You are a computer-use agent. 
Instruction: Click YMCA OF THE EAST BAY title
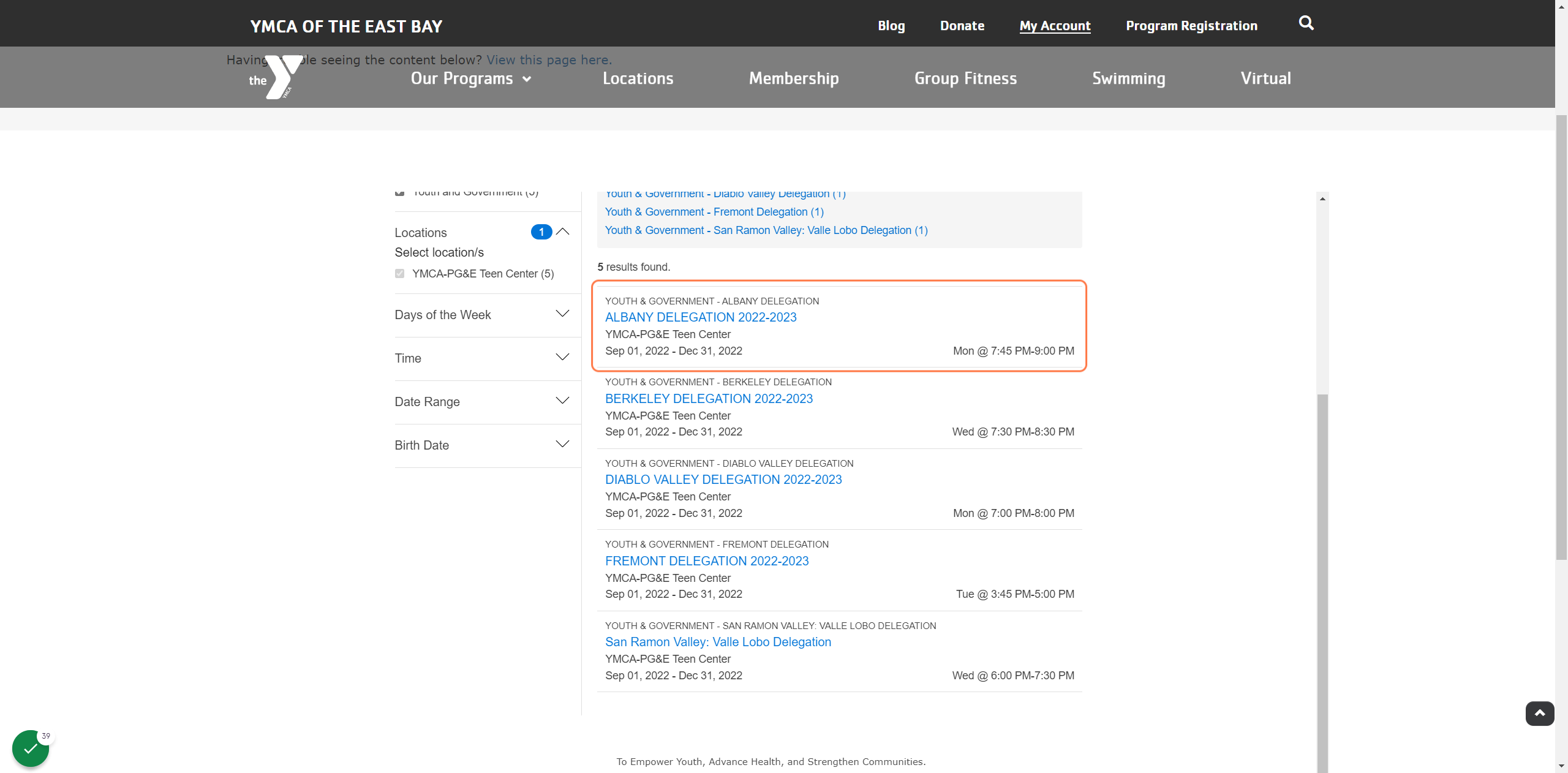[x=346, y=26]
